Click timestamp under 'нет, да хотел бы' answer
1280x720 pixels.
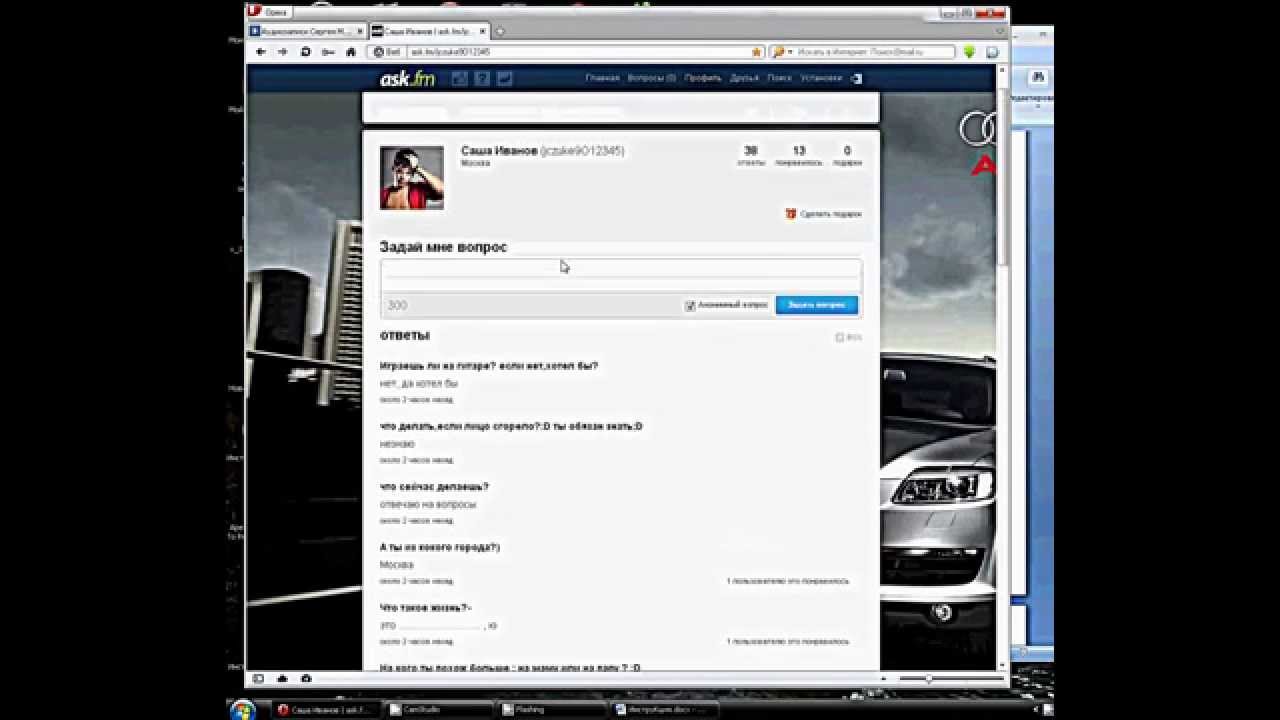pos(416,400)
